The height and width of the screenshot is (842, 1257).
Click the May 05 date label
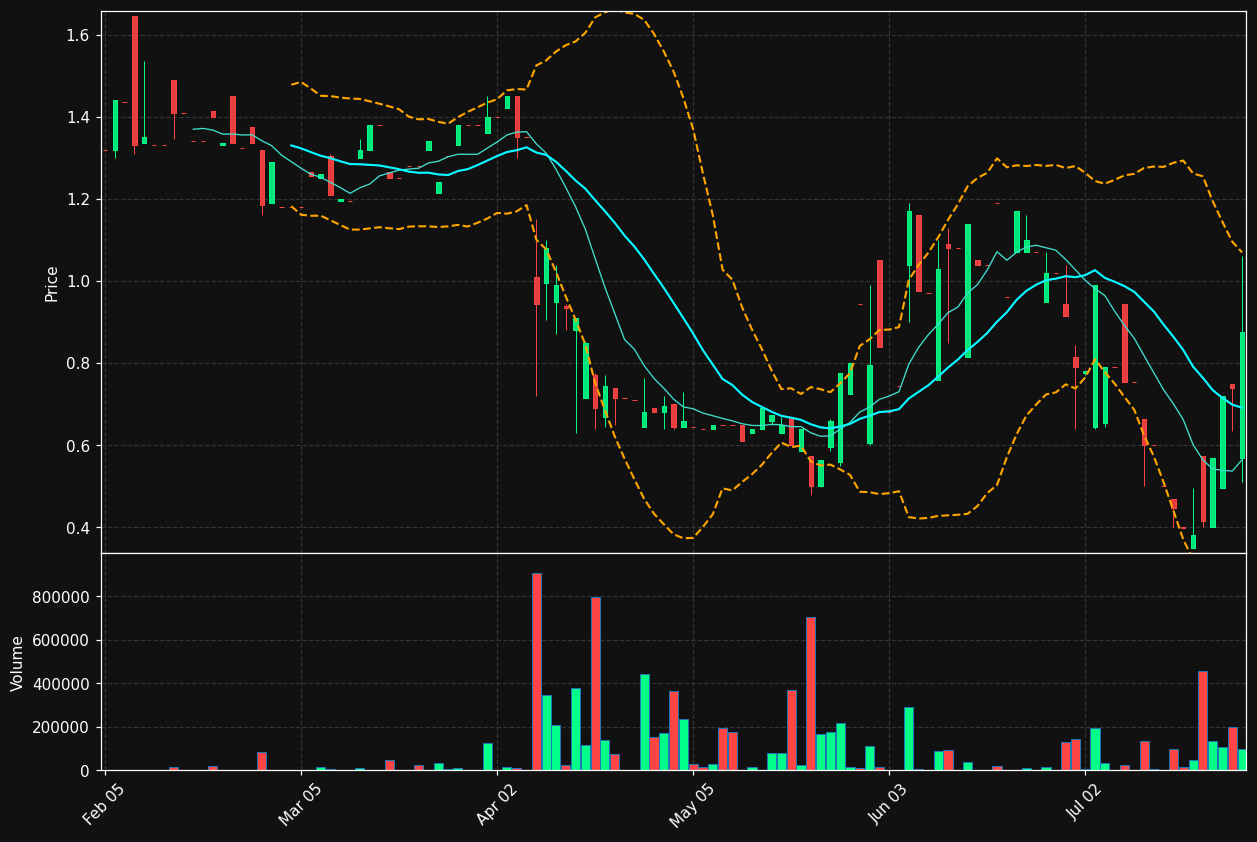coord(692,805)
